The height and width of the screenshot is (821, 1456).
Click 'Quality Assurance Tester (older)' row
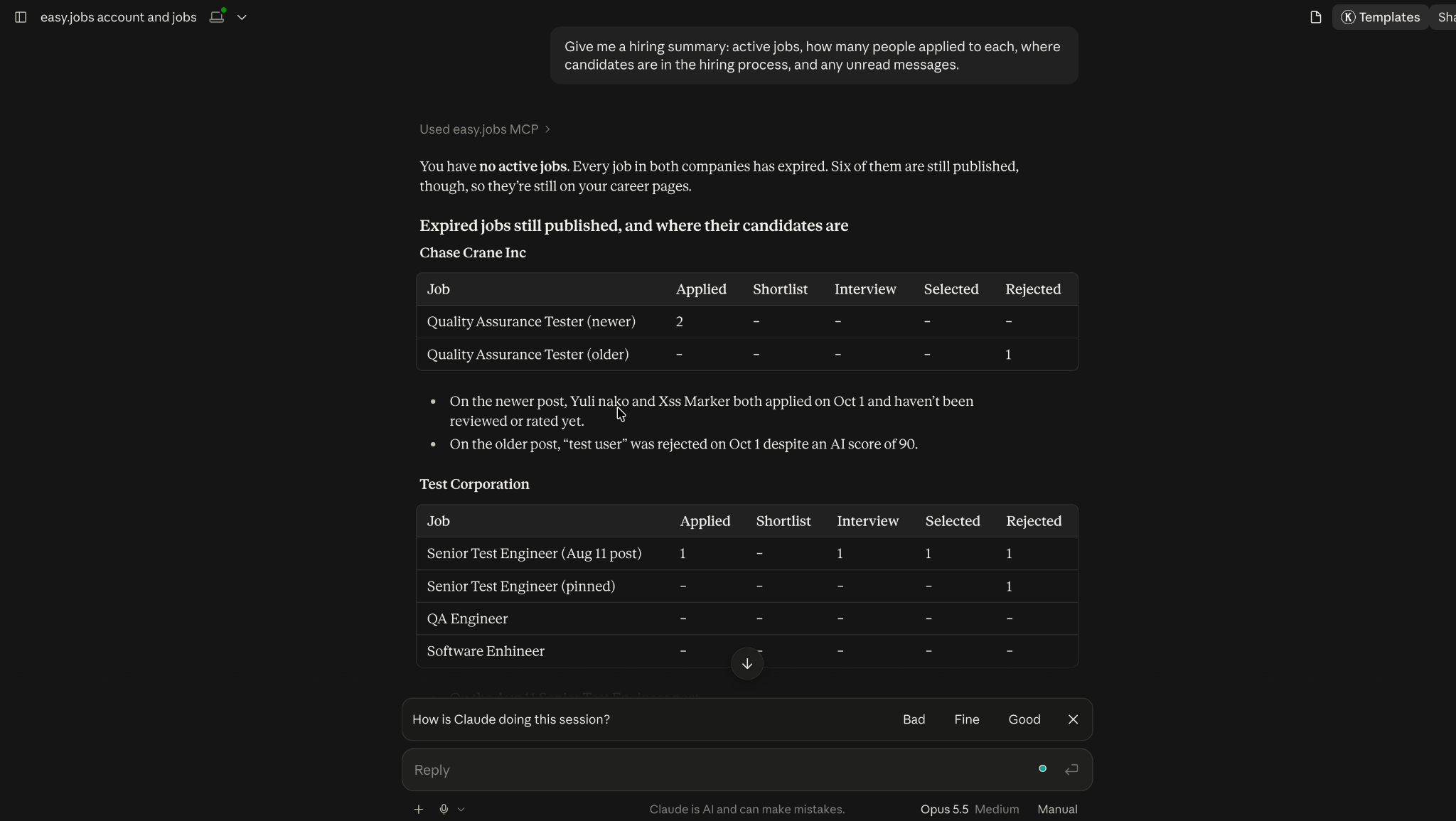click(746, 355)
